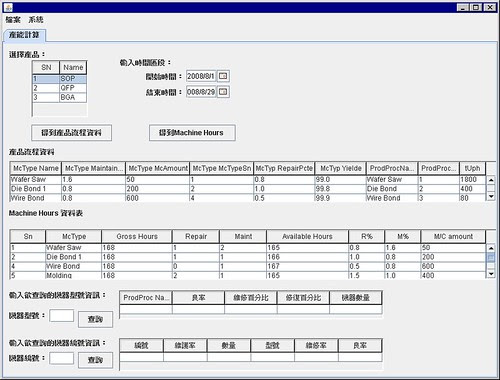Viewport: 500px width, 380px height.
Task: Click the 得到Machine Hours button
Action: coord(192,133)
